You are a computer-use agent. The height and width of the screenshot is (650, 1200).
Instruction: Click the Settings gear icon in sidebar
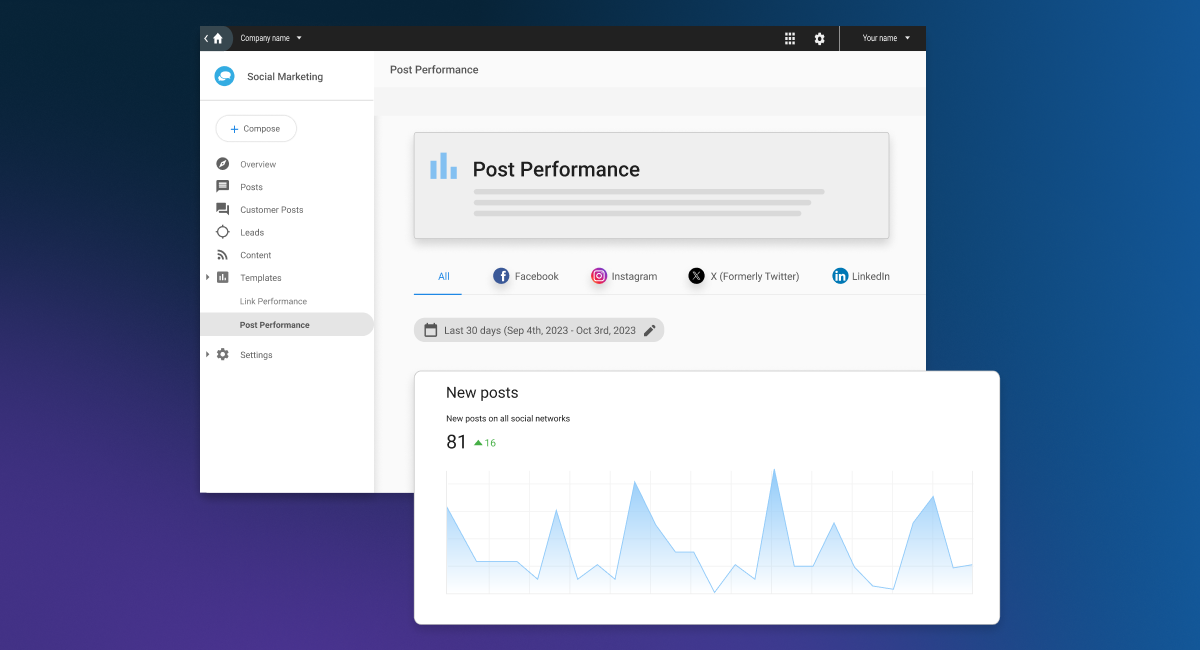(223, 354)
